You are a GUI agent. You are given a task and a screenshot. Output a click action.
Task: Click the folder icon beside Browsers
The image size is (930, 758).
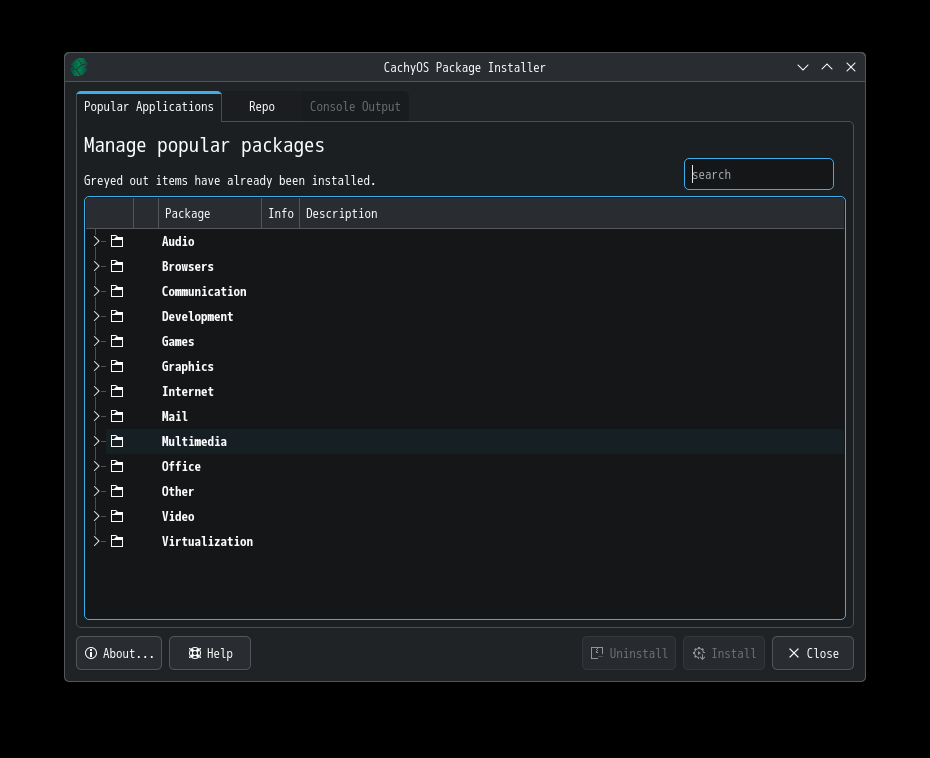116,266
